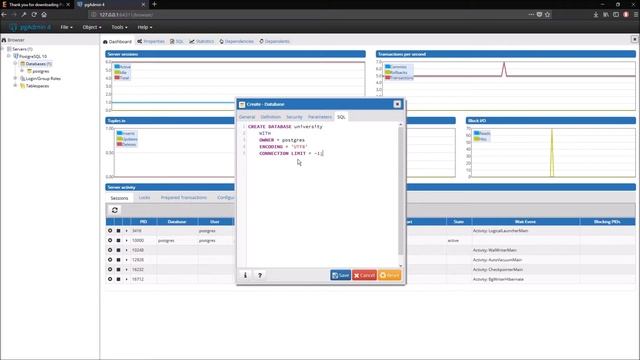Close the Create - Database dialog

397,104
